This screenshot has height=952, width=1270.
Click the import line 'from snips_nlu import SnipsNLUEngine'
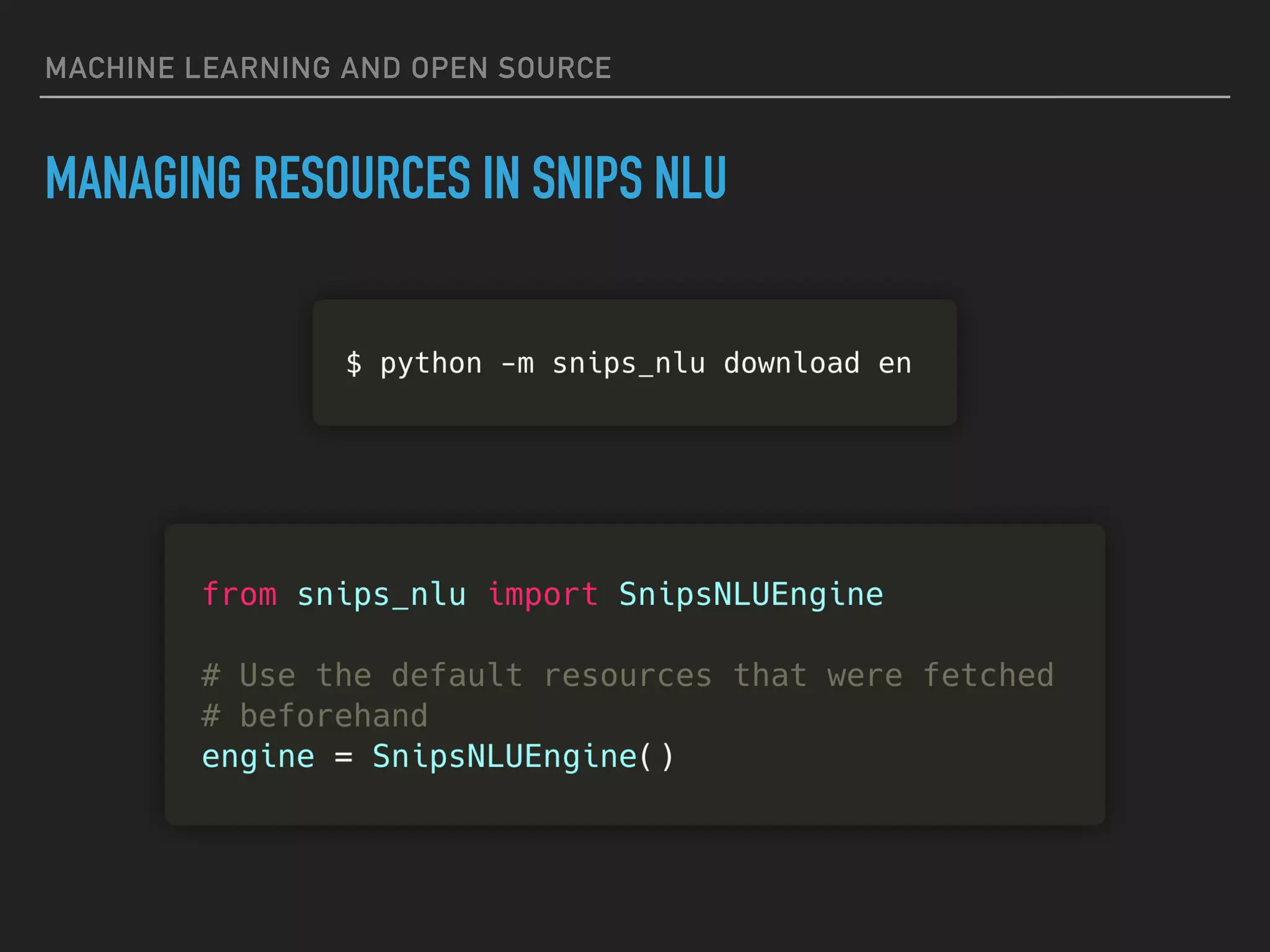[x=543, y=595]
